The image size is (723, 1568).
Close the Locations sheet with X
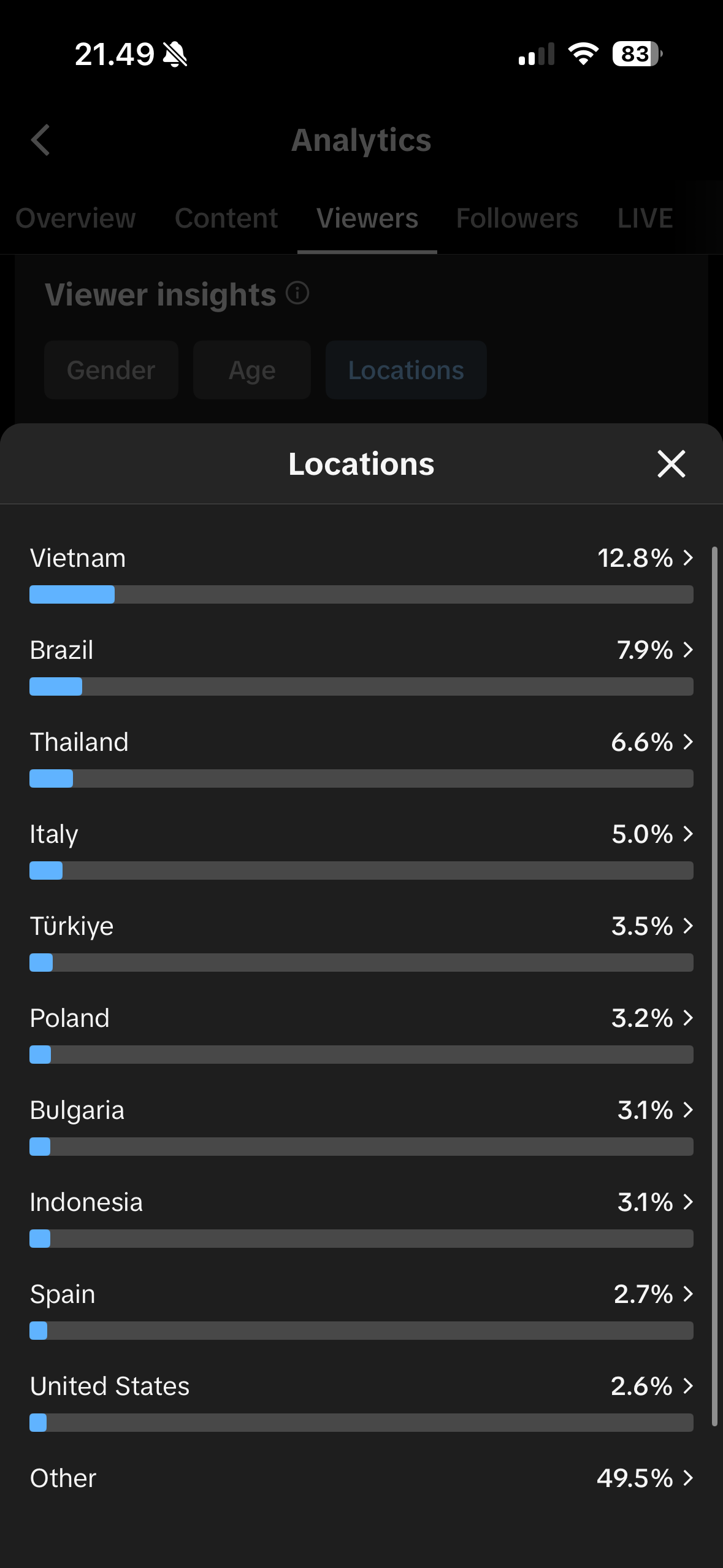[671, 464]
